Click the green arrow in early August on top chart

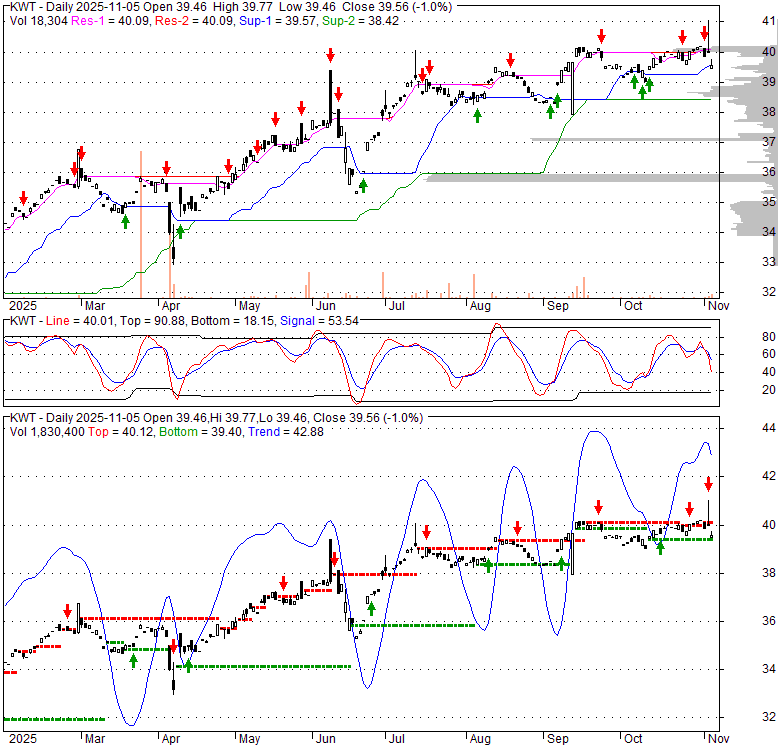[477, 115]
